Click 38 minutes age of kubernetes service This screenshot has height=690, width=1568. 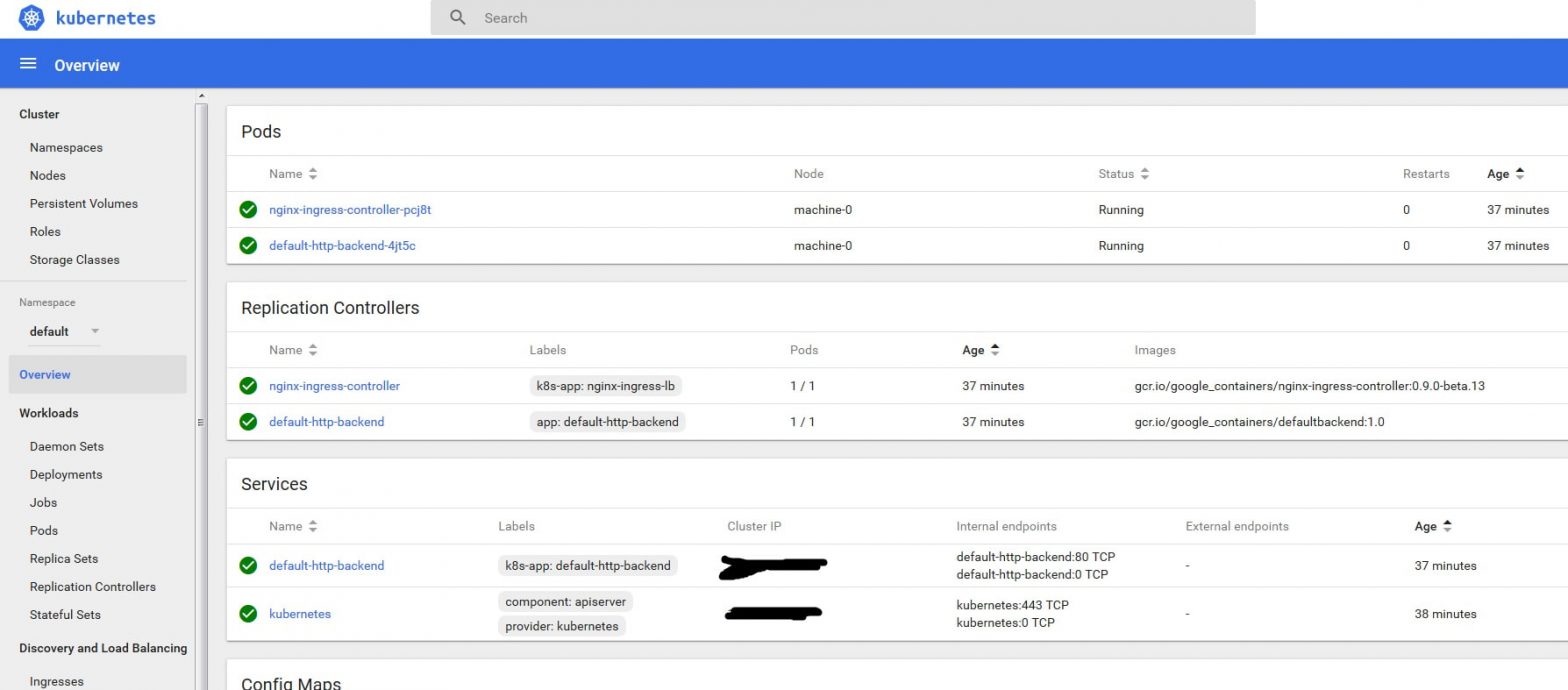click(x=1445, y=614)
